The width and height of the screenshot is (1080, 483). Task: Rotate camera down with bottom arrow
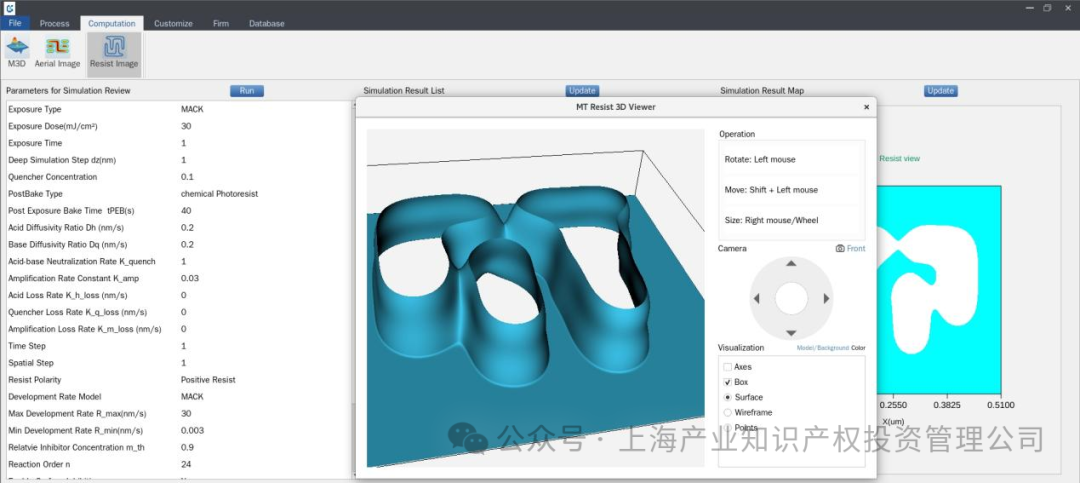[x=791, y=333]
